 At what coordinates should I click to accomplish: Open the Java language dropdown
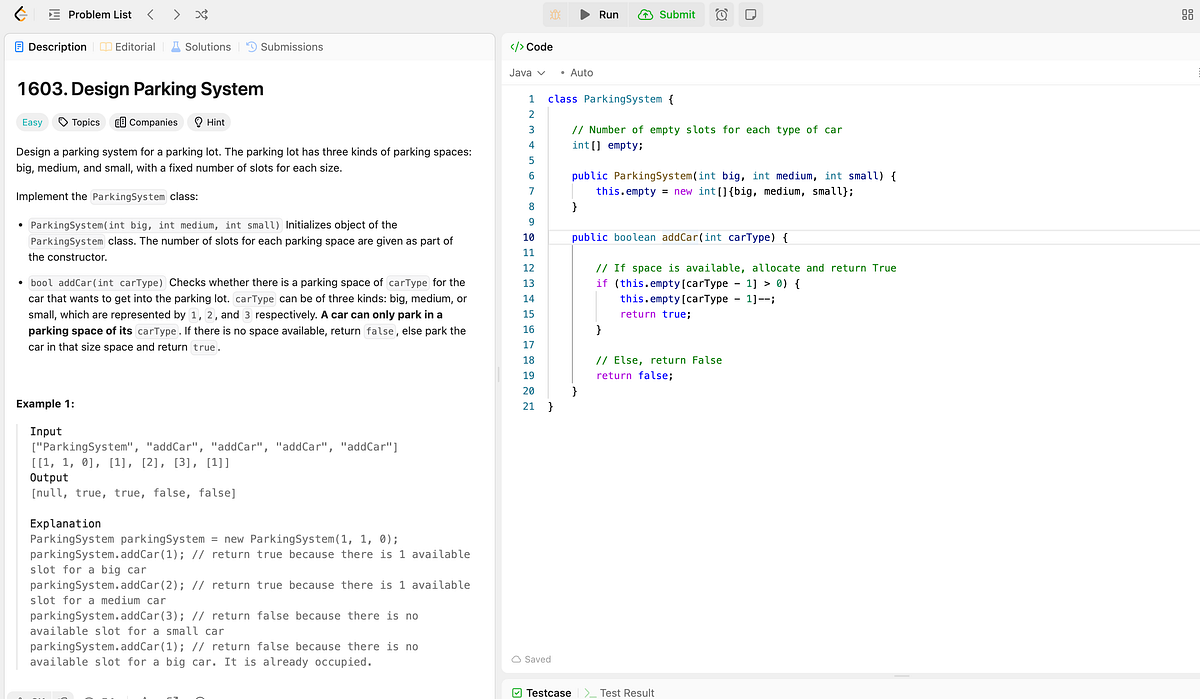tap(527, 72)
